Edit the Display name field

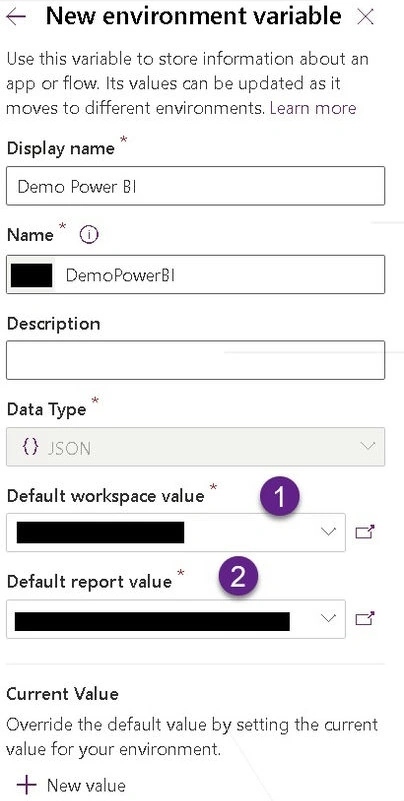click(195, 186)
